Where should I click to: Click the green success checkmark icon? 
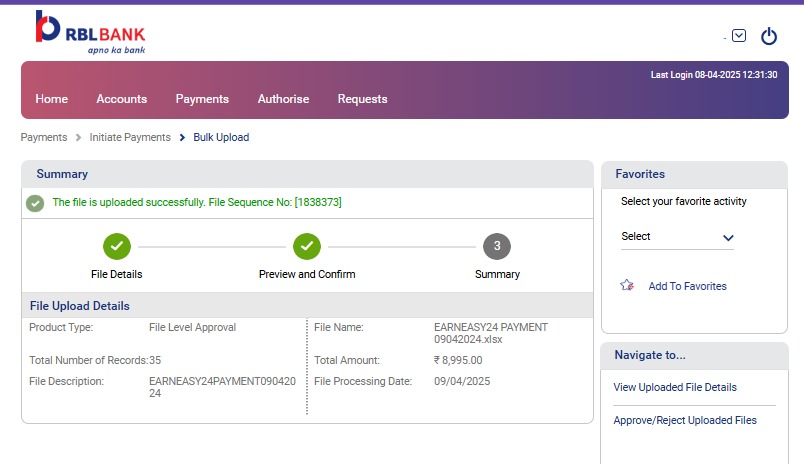35,203
